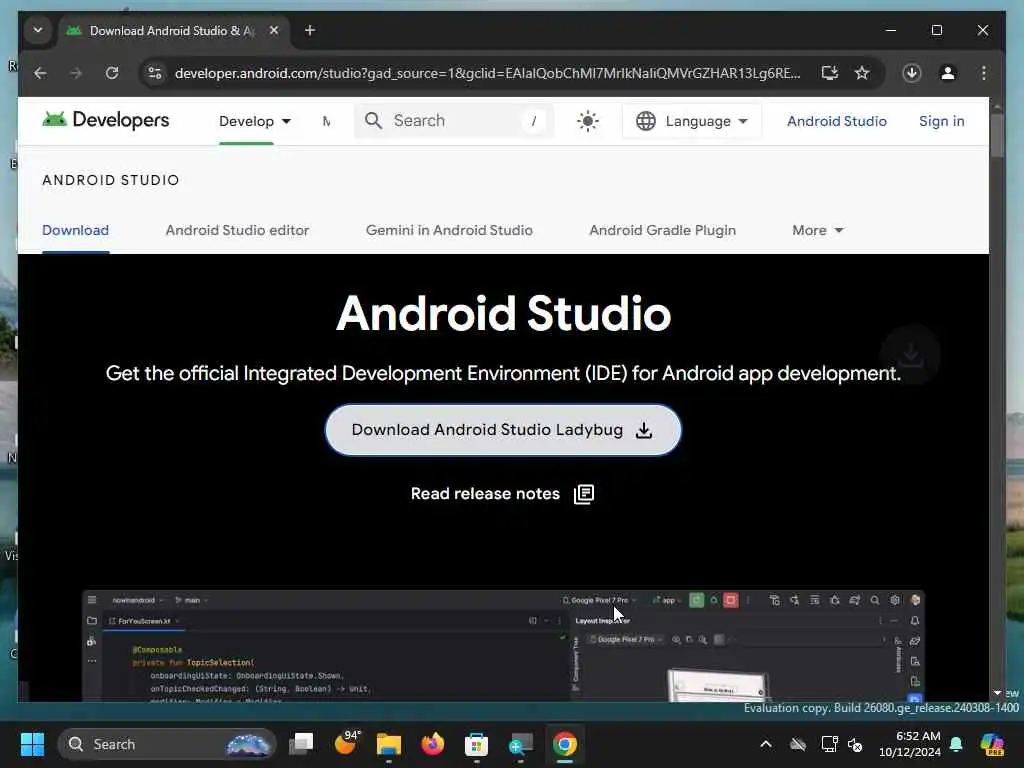
Task: Click the Android Studio IDE preview image
Action: pyautogui.click(x=503, y=645)
